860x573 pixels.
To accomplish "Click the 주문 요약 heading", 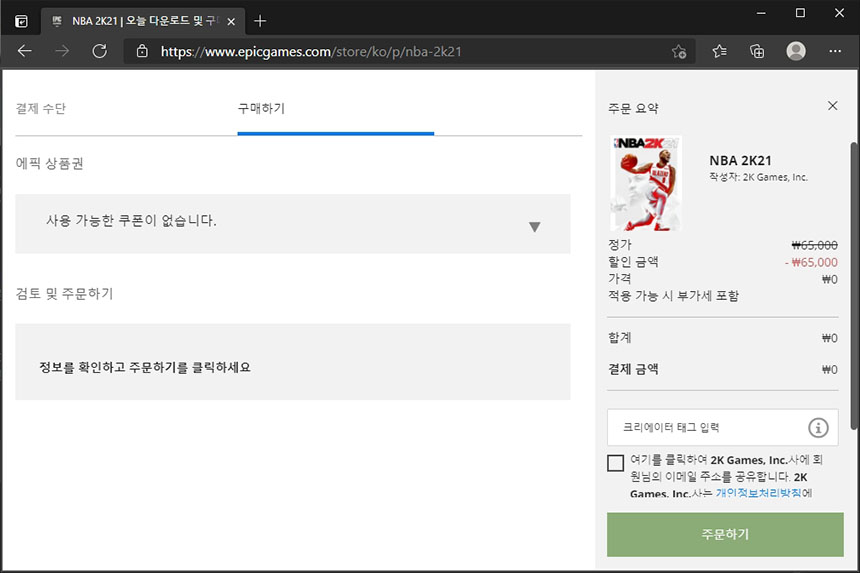I will tap(633, 108).
